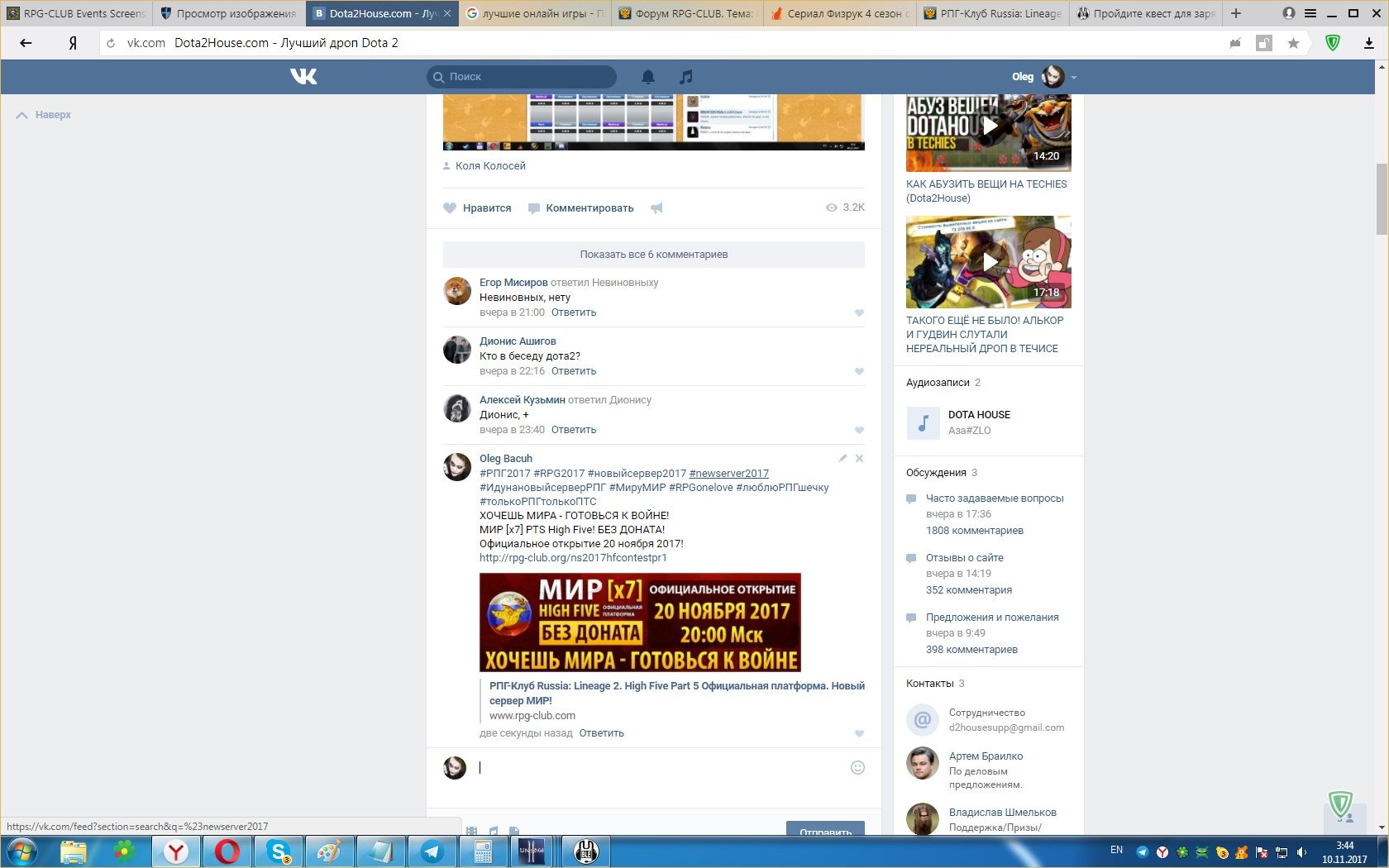Image resolution: width=1389 pixels, height=868 pixels.
Task: Open Calculator from taskbar
Action: 483,851
